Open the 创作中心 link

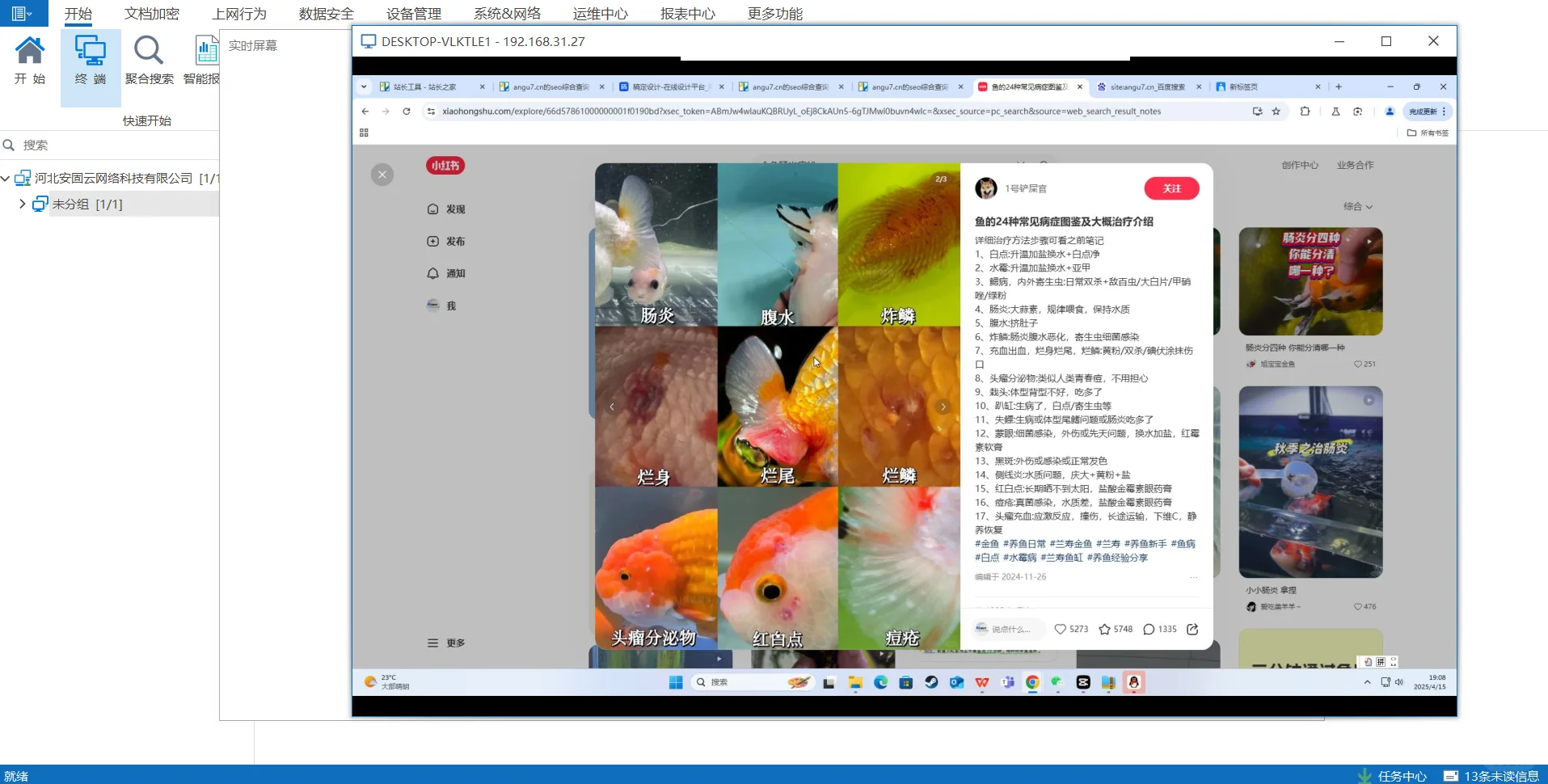(1300, 165)
